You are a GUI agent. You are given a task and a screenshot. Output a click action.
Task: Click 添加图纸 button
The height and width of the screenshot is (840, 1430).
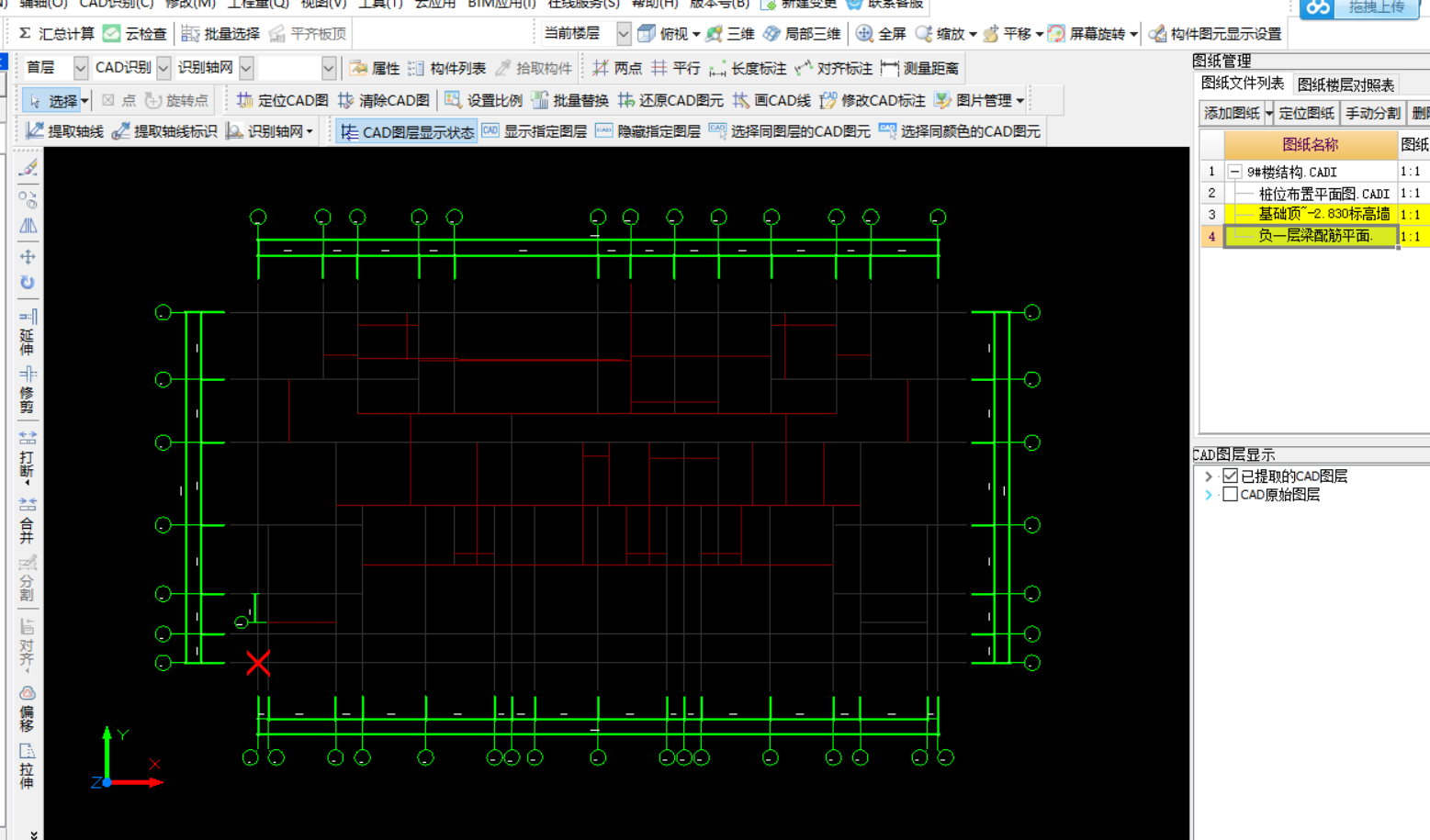pos(1233,113)
